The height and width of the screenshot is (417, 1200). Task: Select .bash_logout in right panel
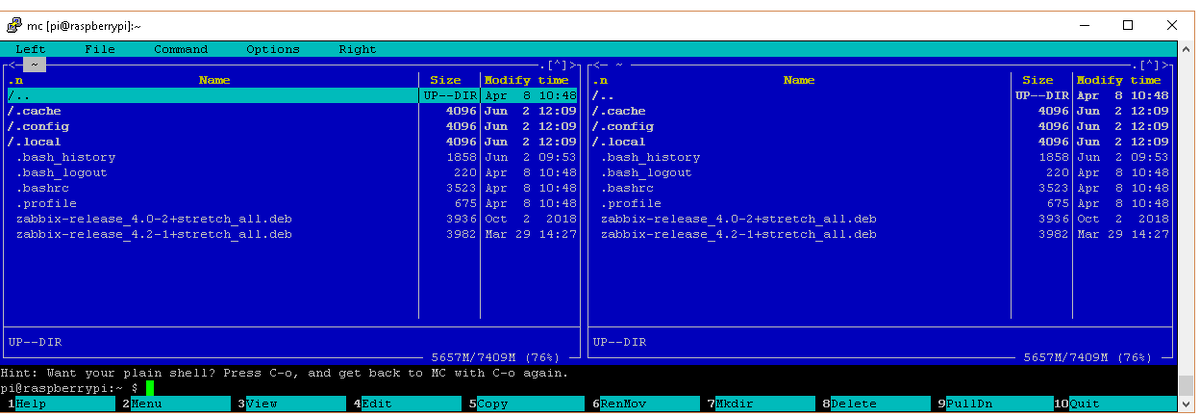[x=880, y=173]
